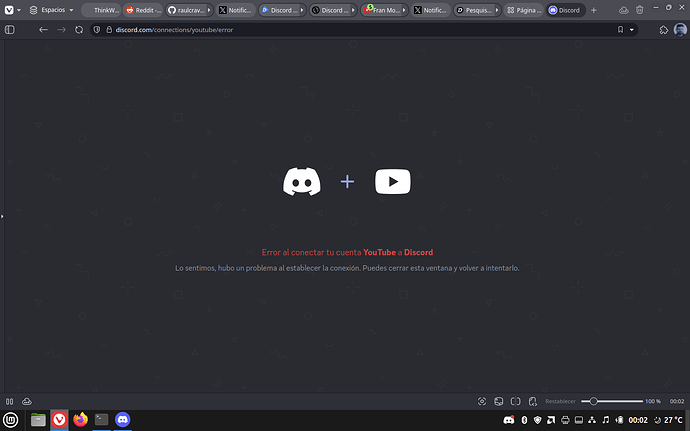690x431 pixels.
Task: Open the Linux Mint start menu
Action: pos(11,420)
